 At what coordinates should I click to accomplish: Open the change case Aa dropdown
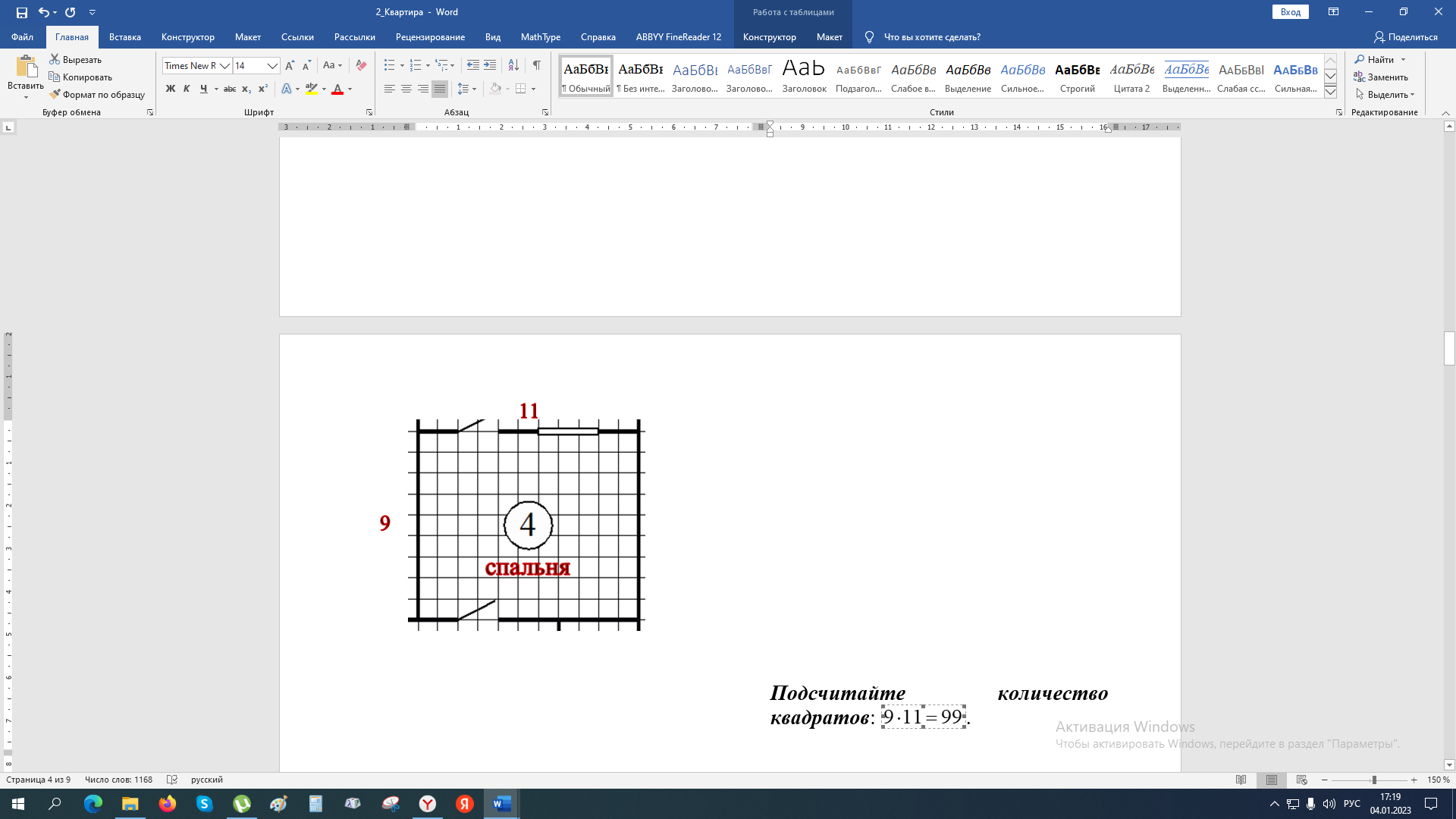332,65
